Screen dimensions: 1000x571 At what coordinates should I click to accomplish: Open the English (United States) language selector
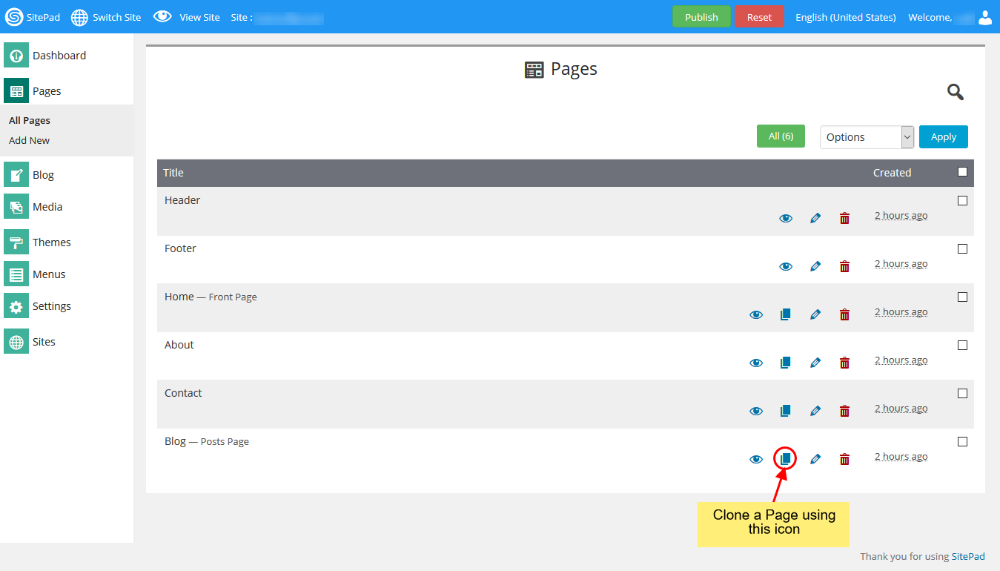(845, 17)
